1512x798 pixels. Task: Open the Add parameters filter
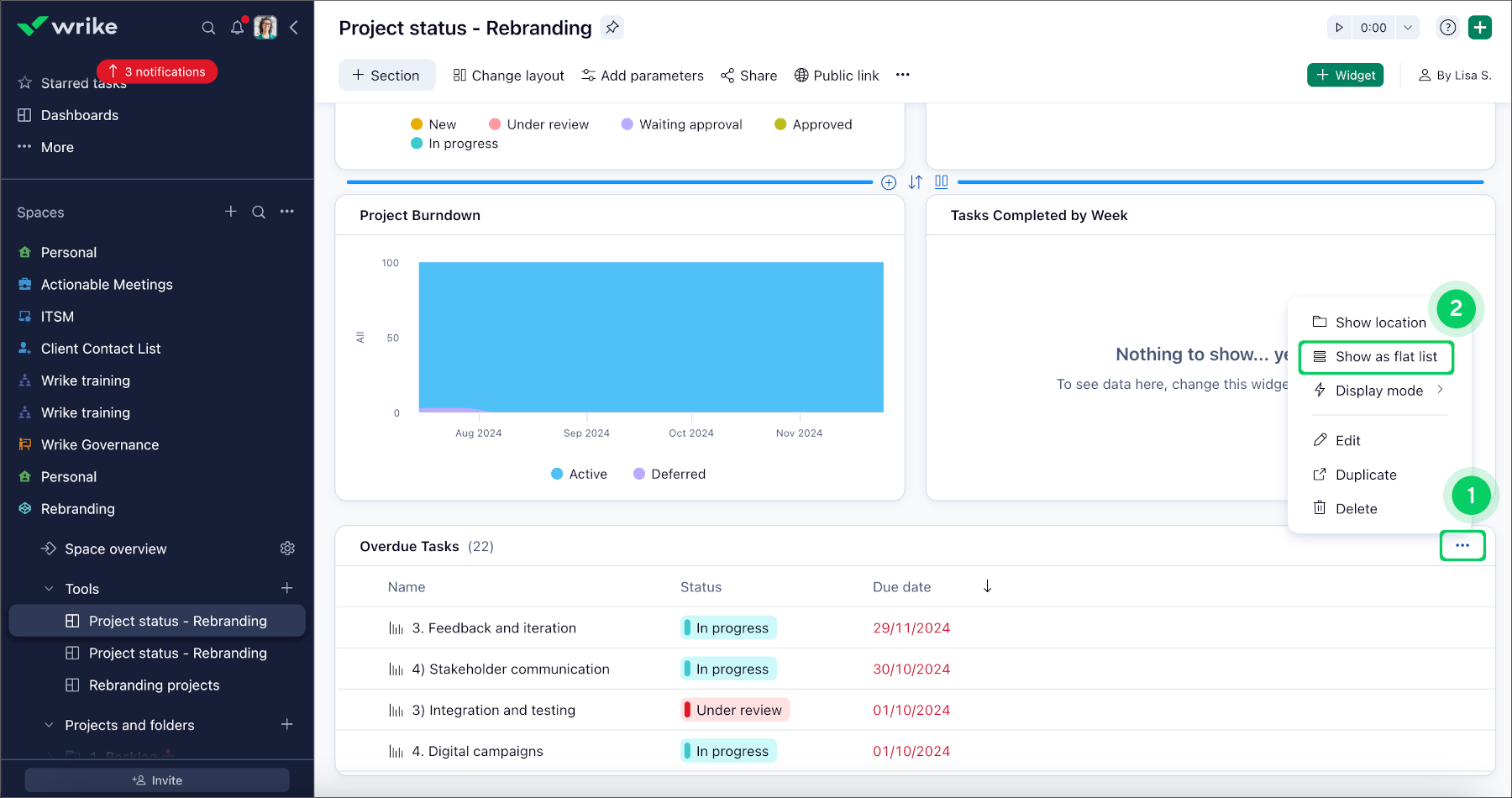coord(642,76)
